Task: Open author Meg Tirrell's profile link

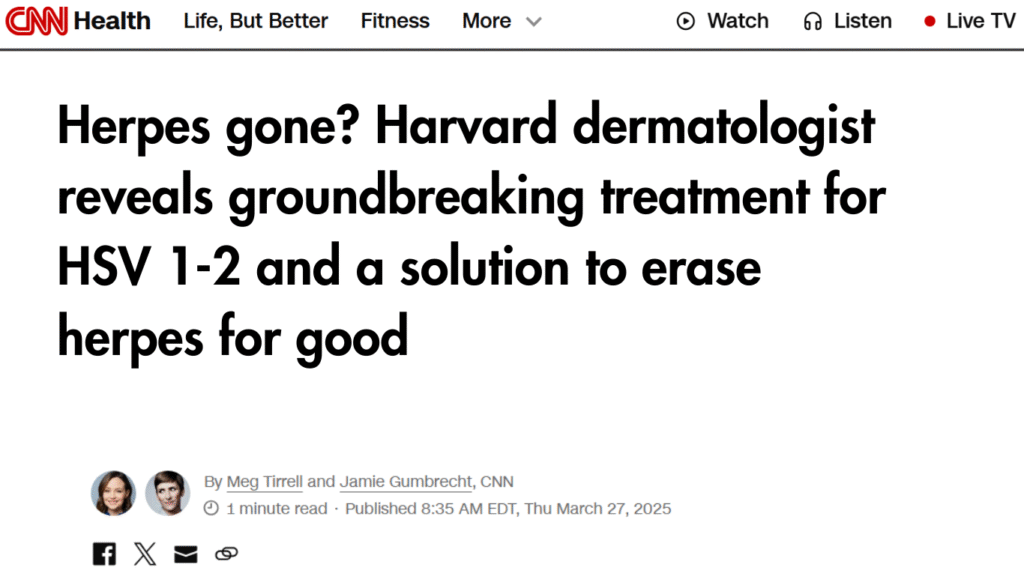Action: coord(265,482)
